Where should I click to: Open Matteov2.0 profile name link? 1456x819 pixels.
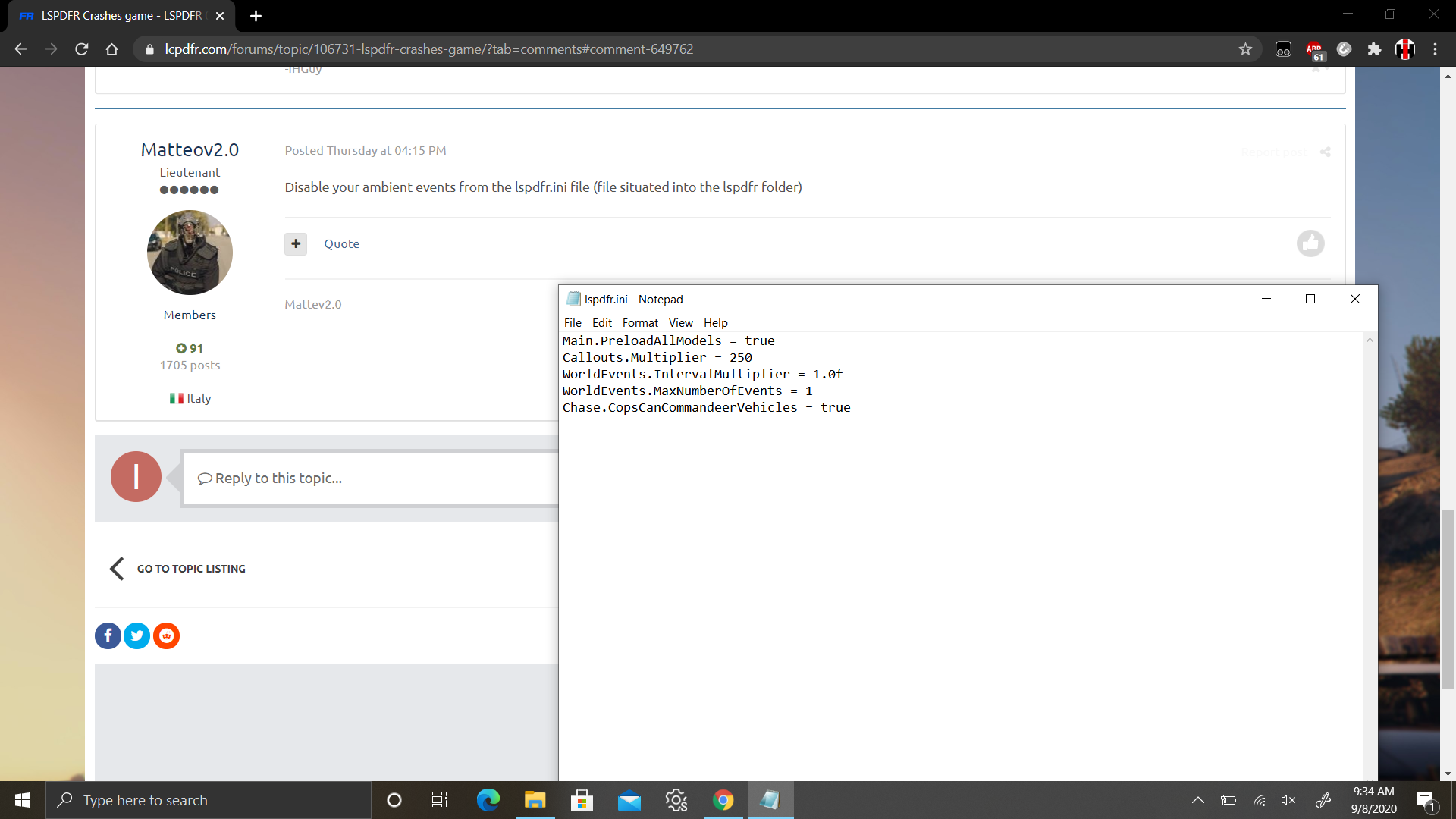[x=190, y=150]
